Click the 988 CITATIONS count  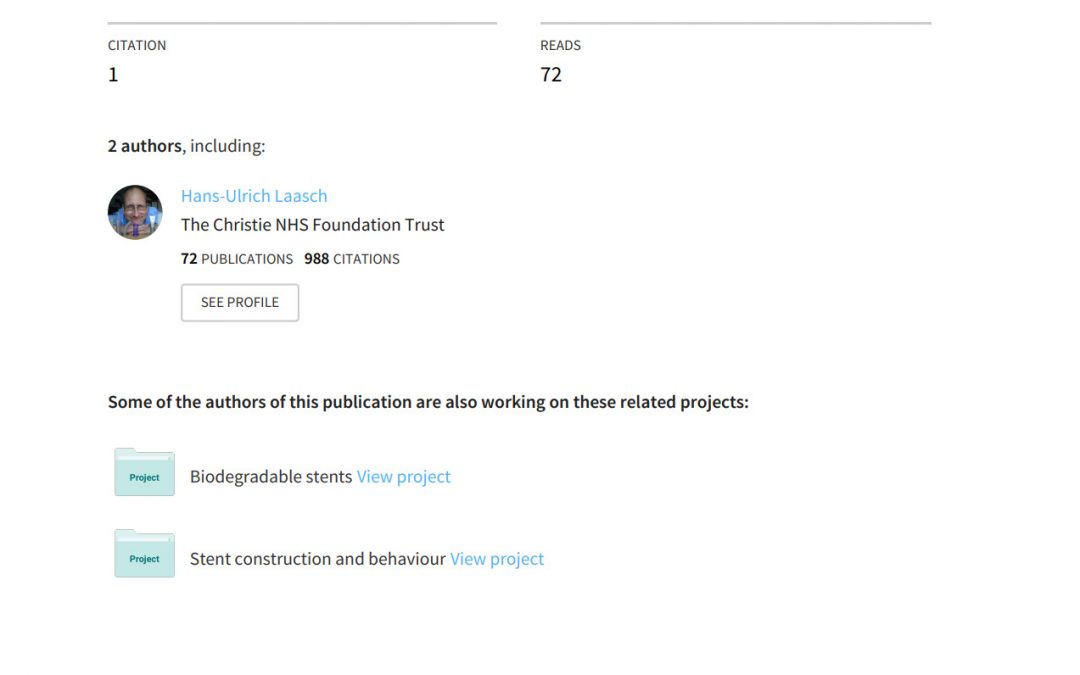(352, 259)
